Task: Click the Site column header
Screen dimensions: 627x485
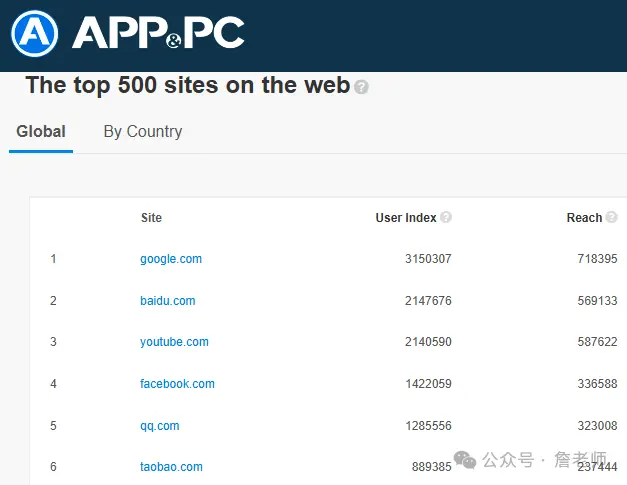Action: [x=151, y=218]
